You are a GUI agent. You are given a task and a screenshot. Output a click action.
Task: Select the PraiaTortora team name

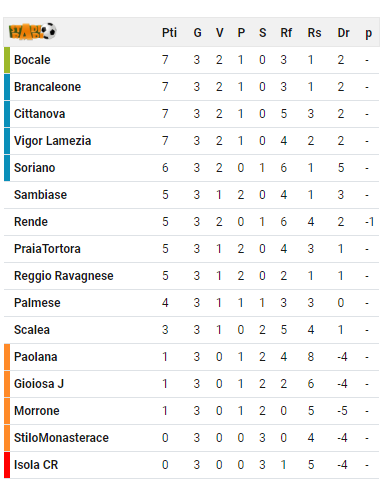[x=47, y=249]
